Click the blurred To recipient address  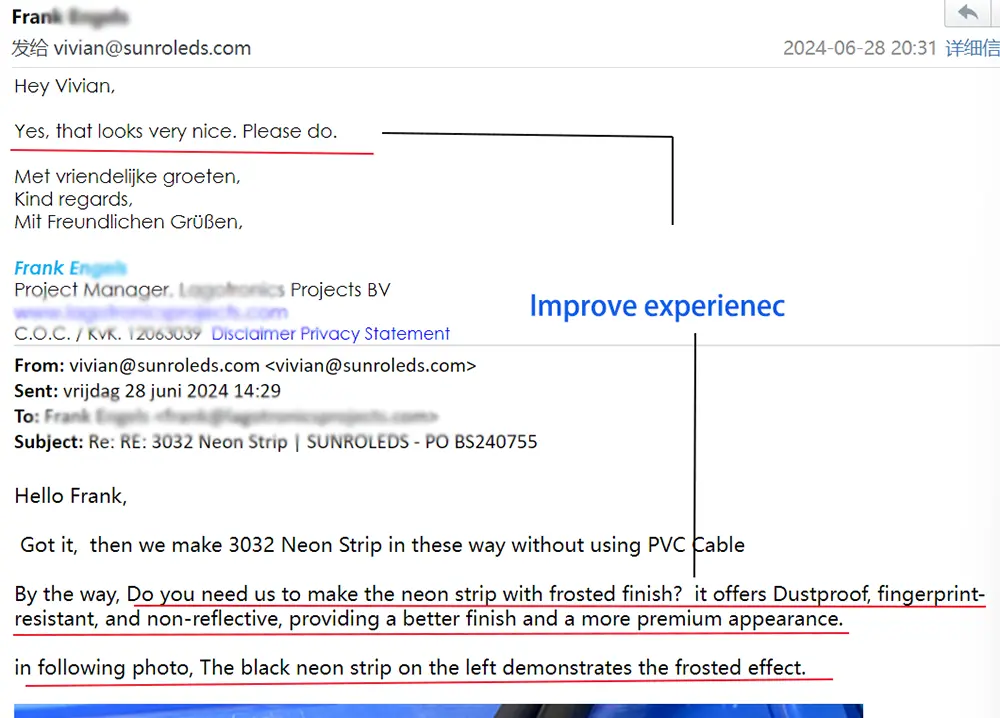(x=242, y=416)
